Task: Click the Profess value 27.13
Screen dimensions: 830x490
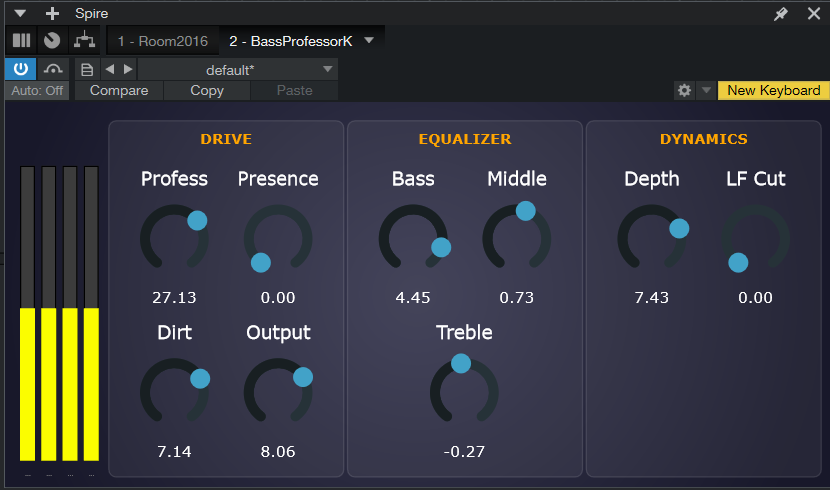Action: pos(174,298)
